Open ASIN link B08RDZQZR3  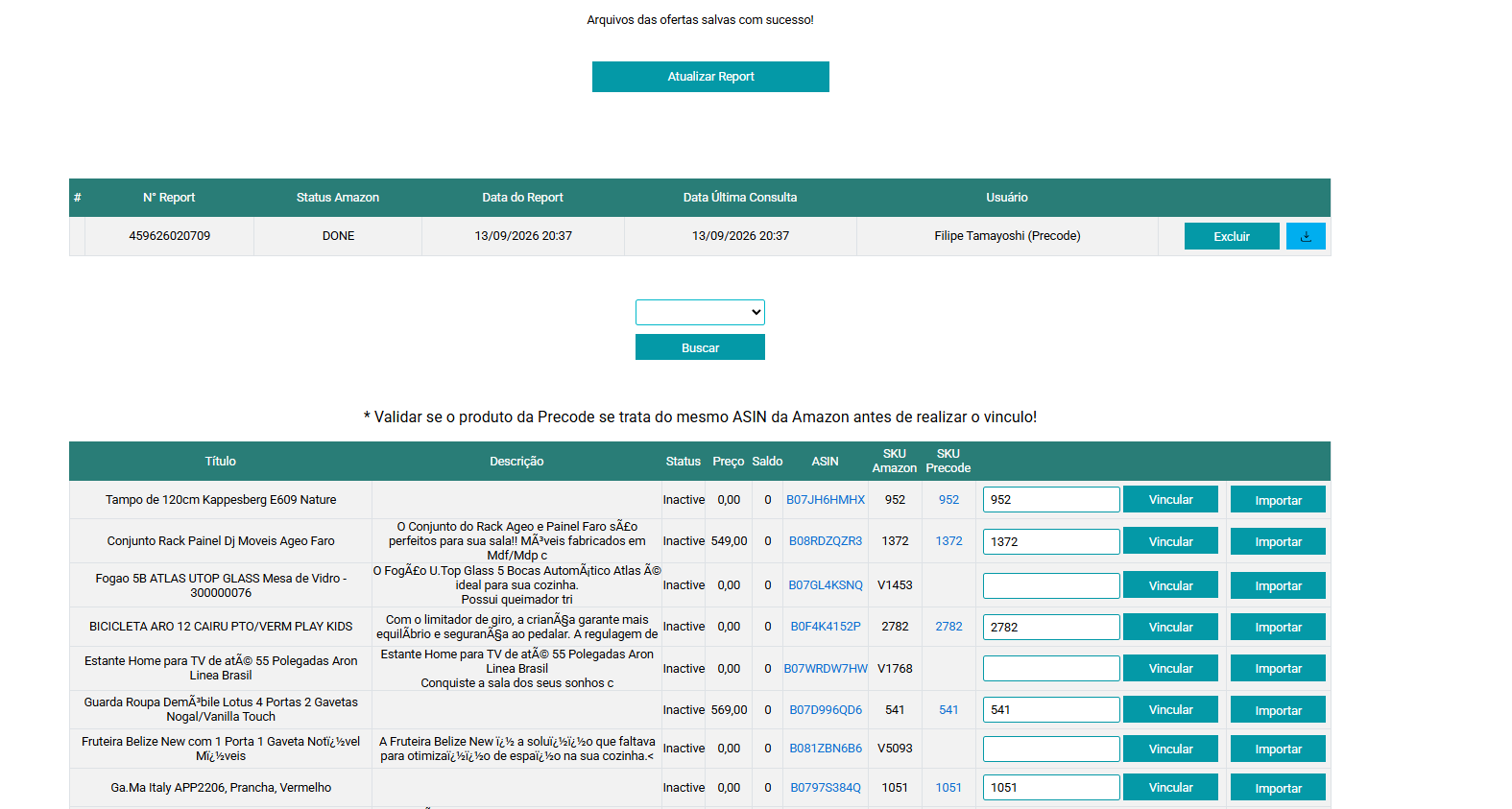pos(826,541)
